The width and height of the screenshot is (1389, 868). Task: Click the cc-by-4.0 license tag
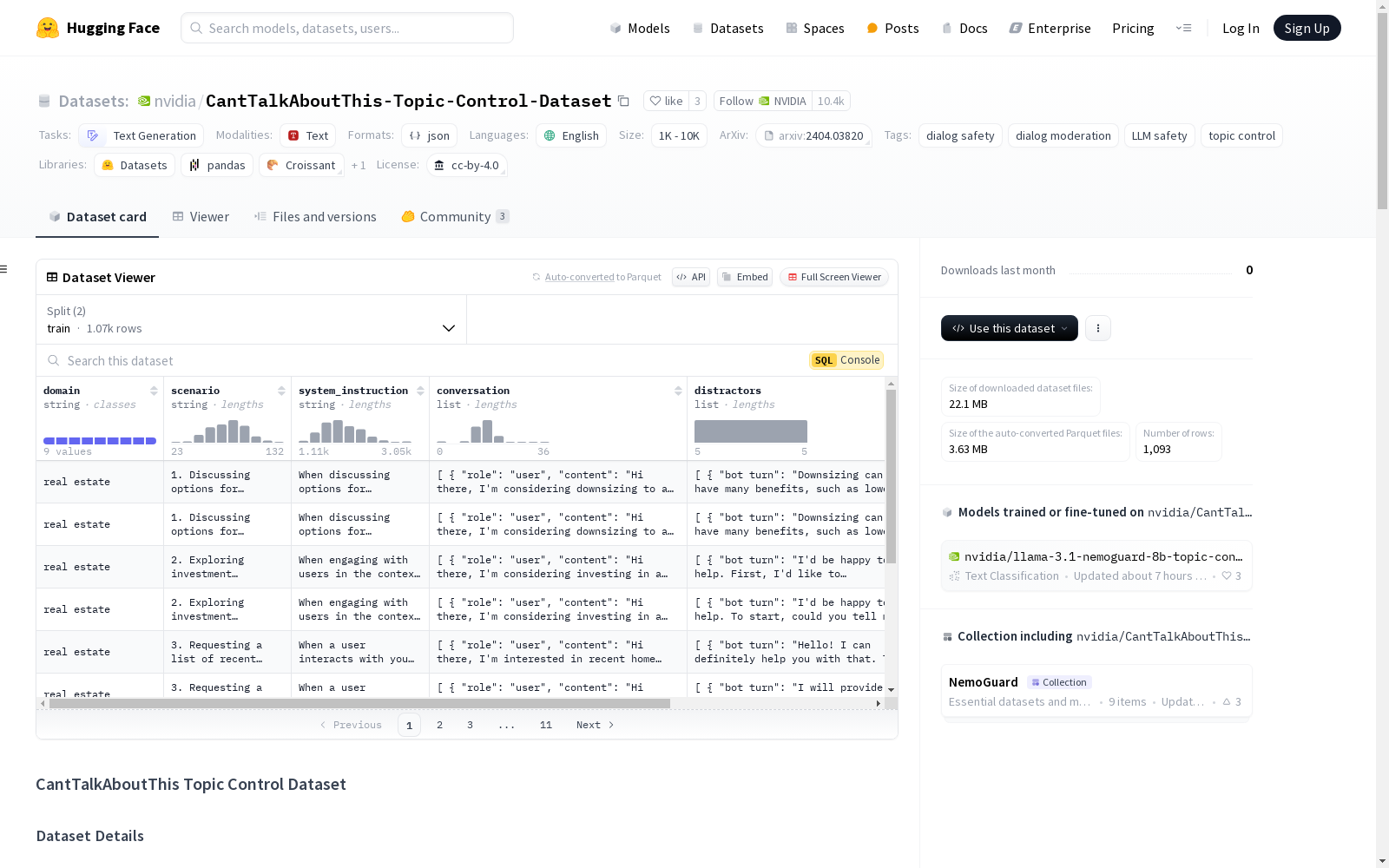click(x=466, y=165)
